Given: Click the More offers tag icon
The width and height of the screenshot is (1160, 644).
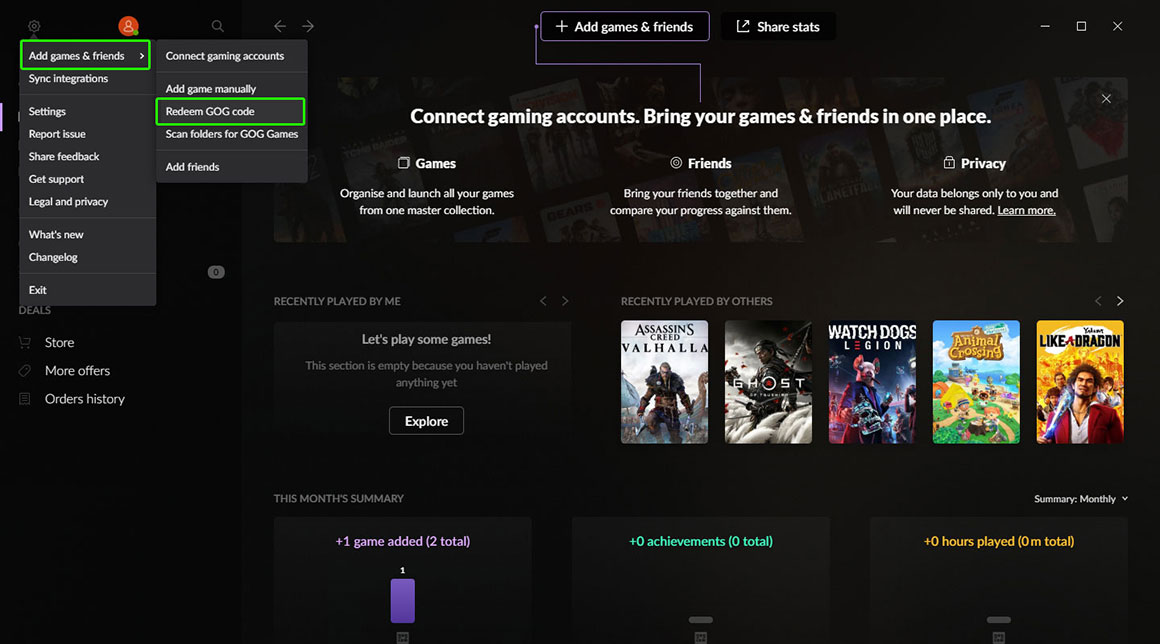Looking at the screenshot, I should [x=23, y=370].
